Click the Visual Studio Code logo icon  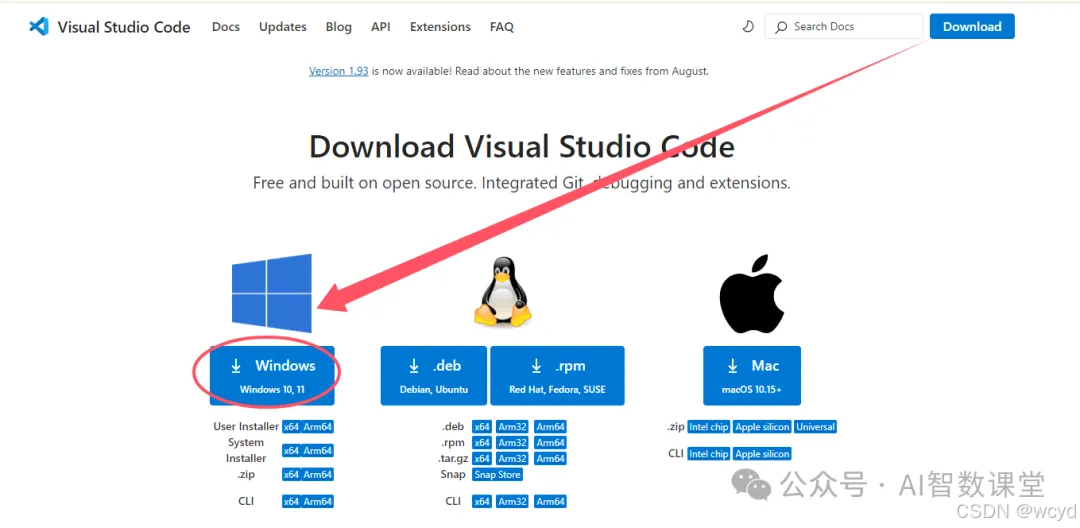coord(39,27)
